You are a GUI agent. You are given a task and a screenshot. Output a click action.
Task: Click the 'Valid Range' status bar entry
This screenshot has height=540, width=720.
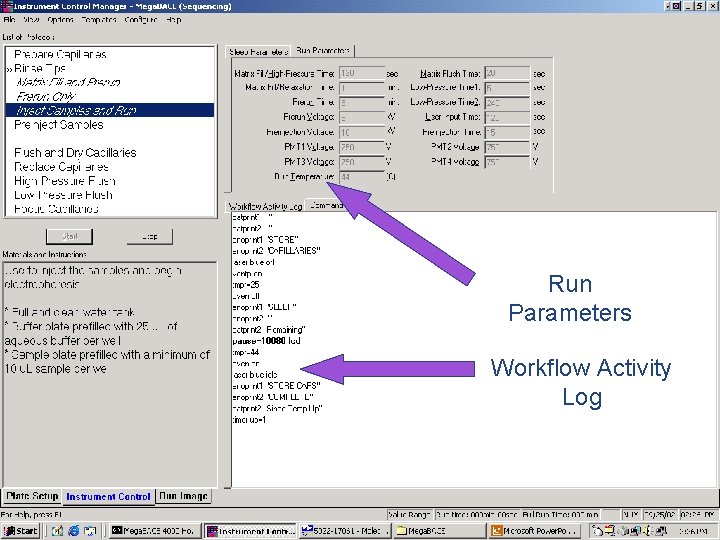pos(409,515)
